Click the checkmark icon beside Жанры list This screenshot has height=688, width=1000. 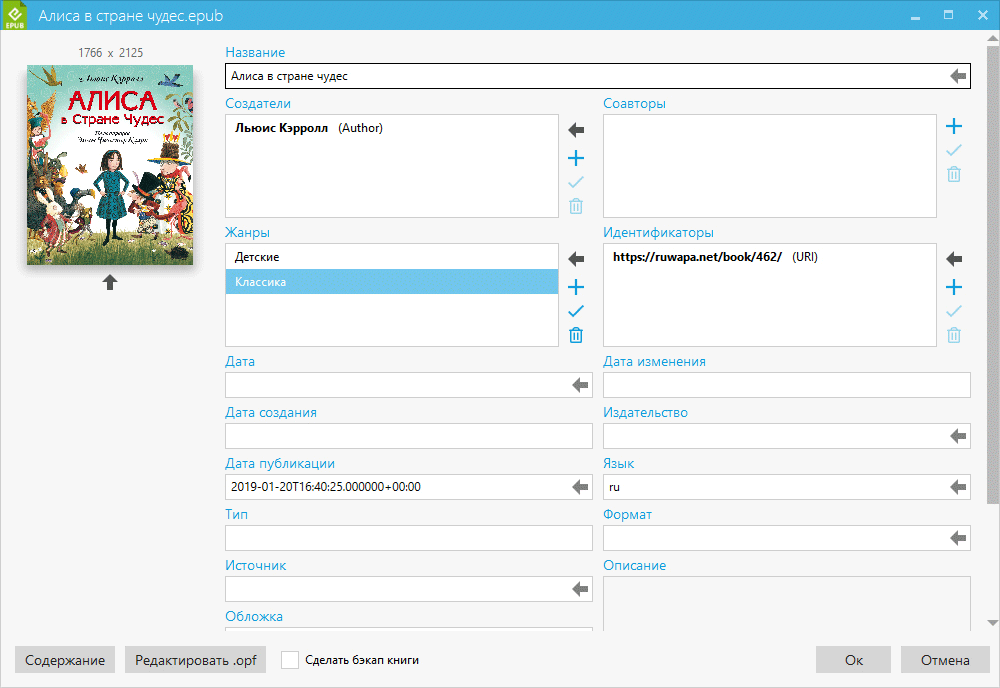point(576,311)
